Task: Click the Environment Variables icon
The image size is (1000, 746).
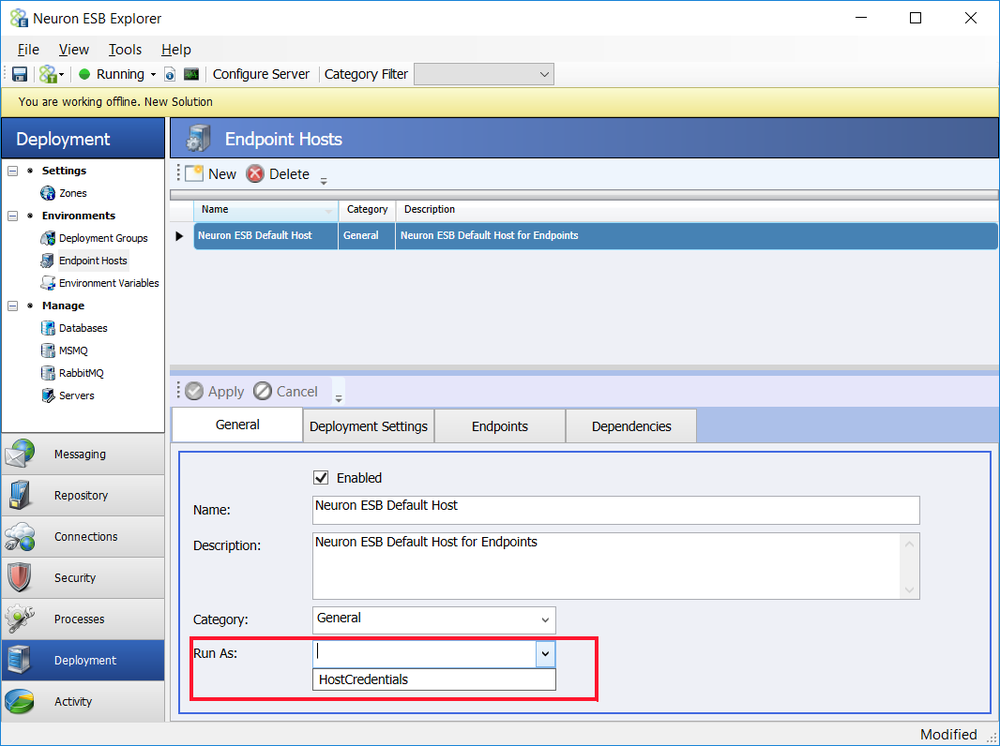Action: pos(47,282)
